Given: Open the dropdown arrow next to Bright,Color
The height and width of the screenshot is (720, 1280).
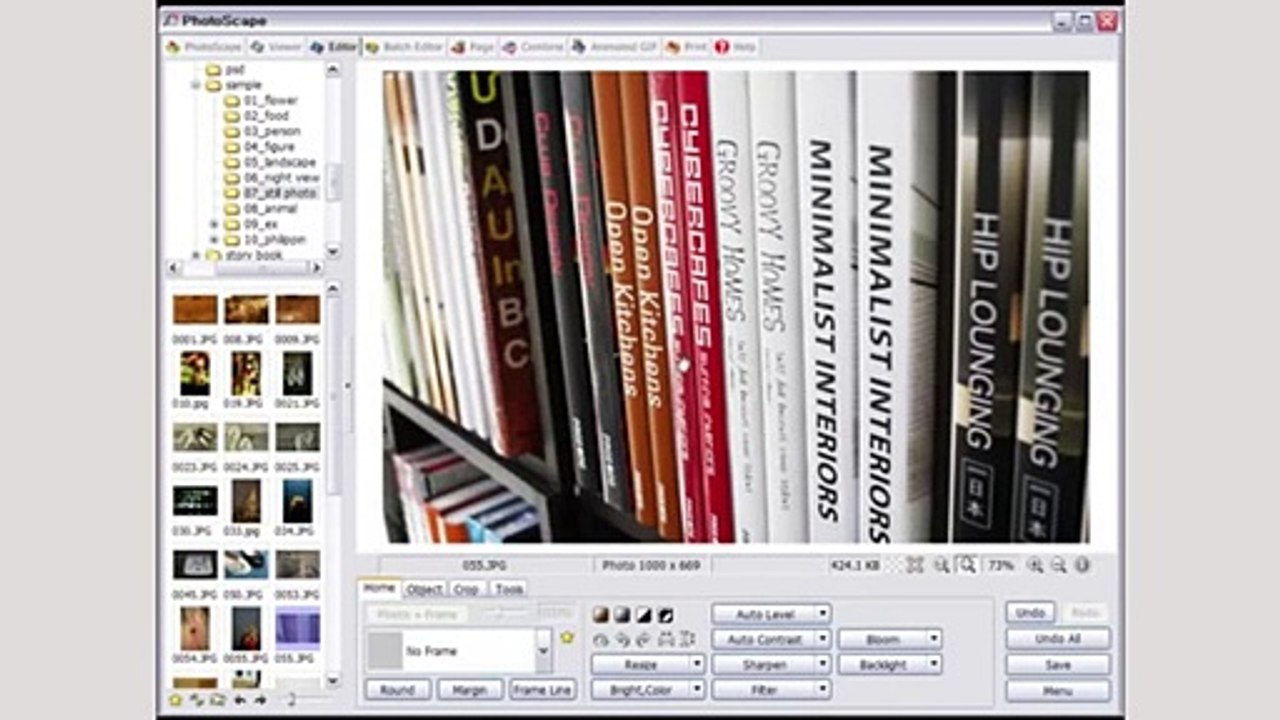Looking at the screenshot, I should [697, 689].
